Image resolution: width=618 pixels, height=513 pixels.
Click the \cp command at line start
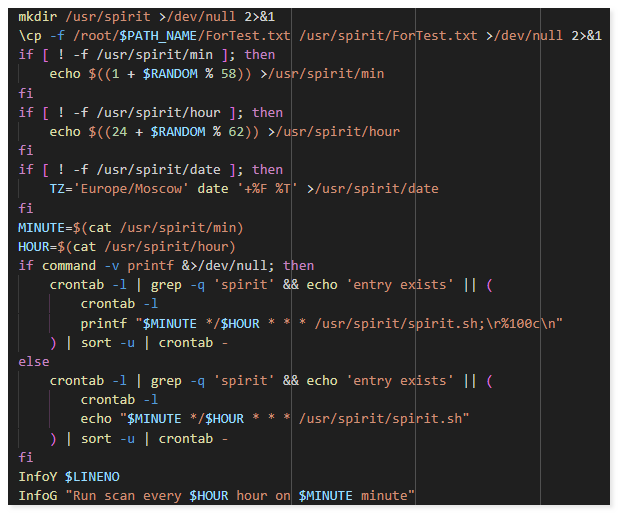pos(30,35)
